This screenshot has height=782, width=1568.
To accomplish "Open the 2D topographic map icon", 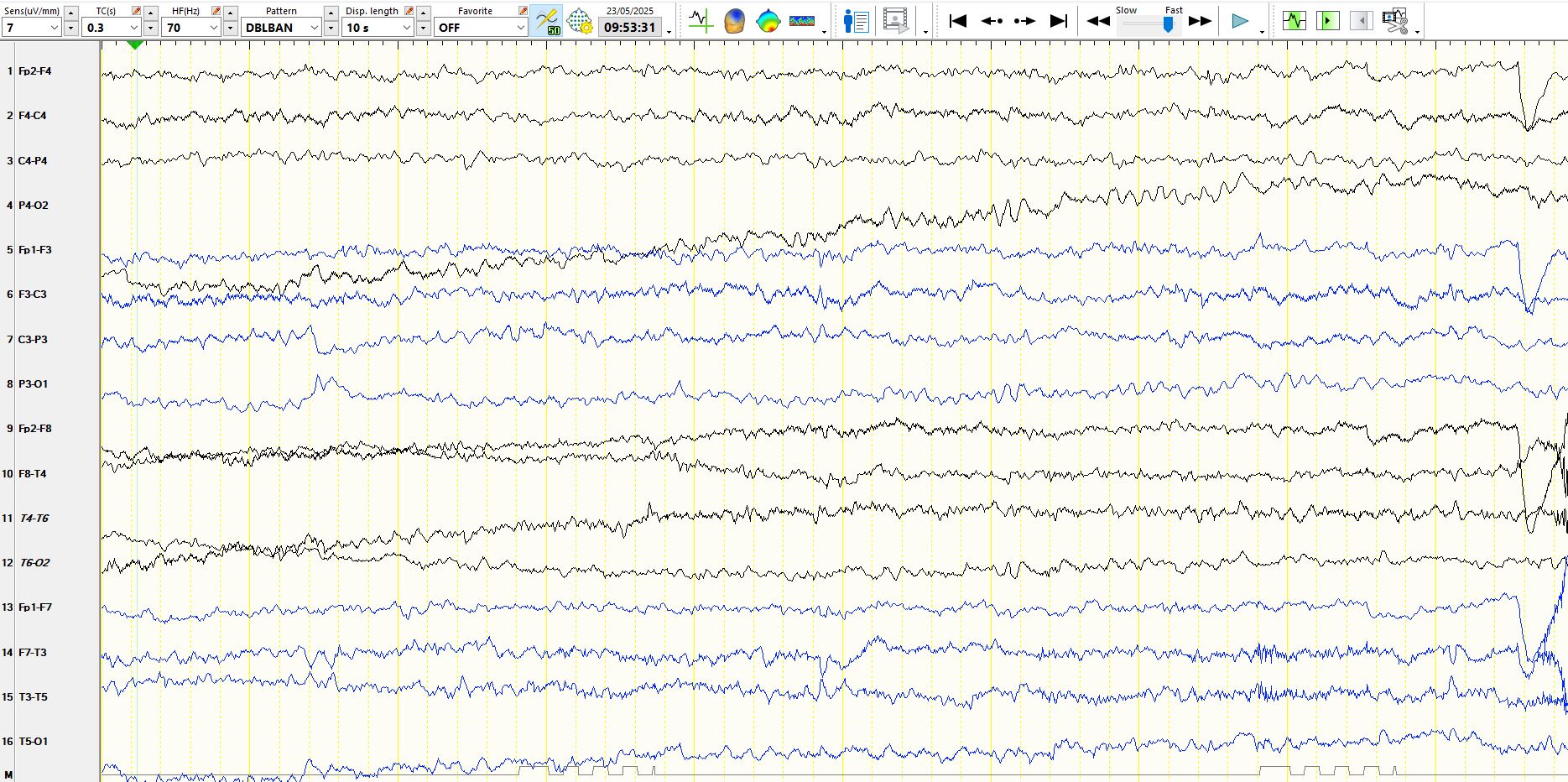I will [768, 21].
